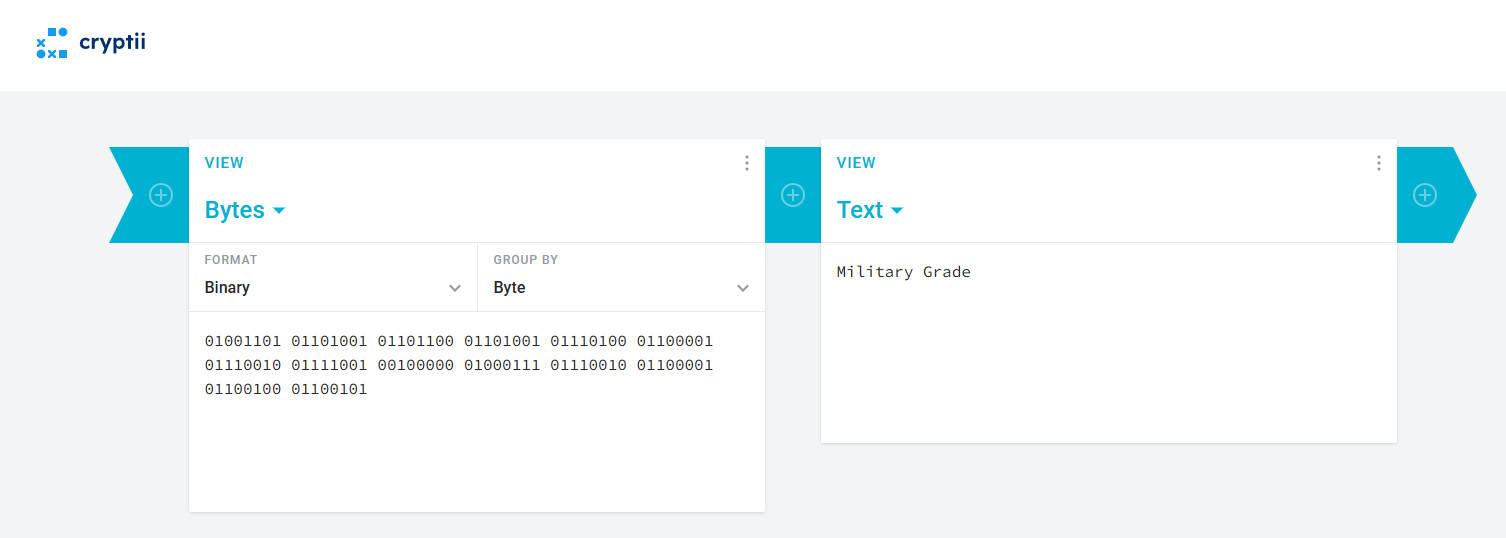Viewport: 1506px width, 538px height.
Task: Click the chevron next to Byte
Action: click(x=743, y=288)
